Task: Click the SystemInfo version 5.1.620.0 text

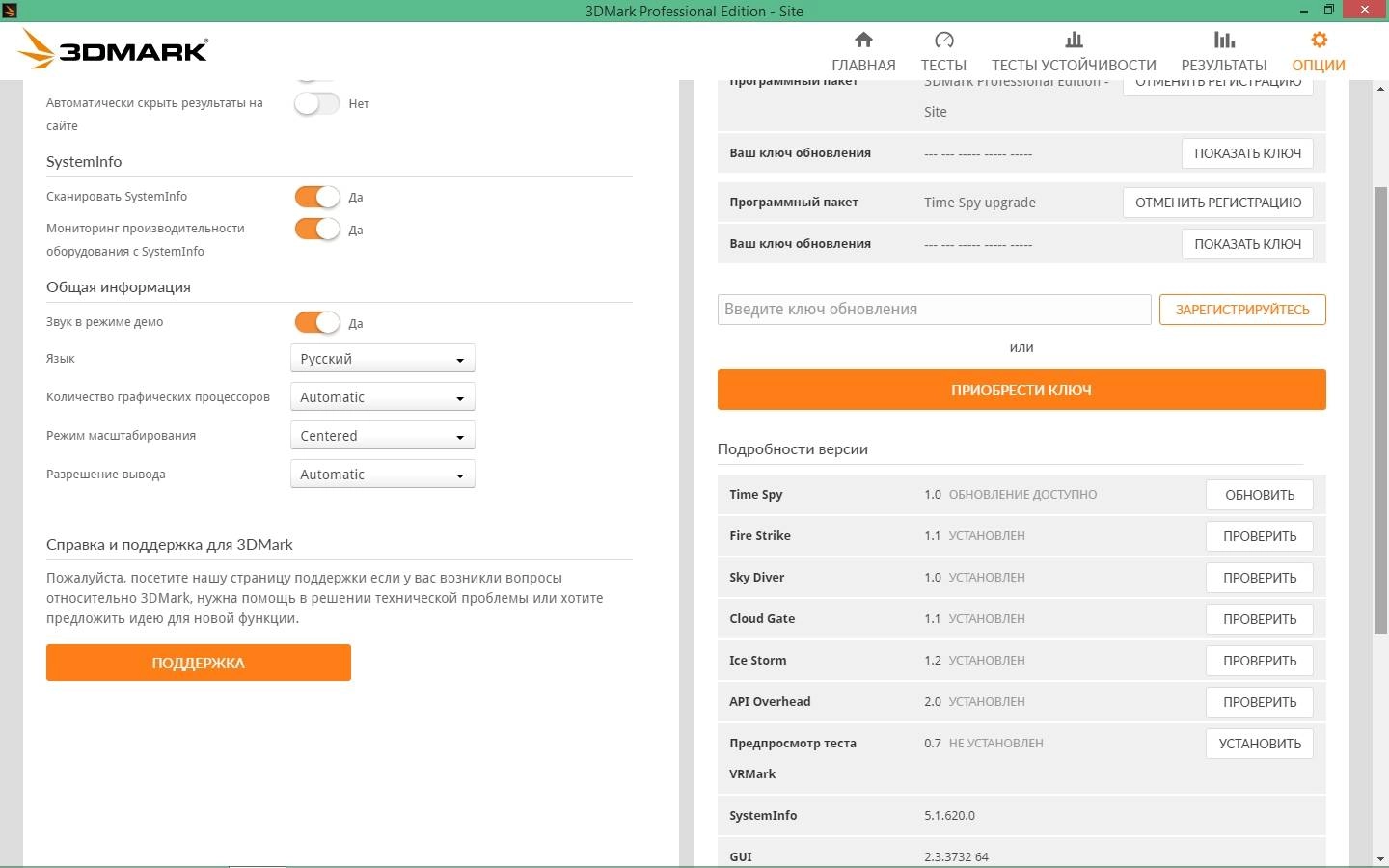Action: click(x=949, y=816)
